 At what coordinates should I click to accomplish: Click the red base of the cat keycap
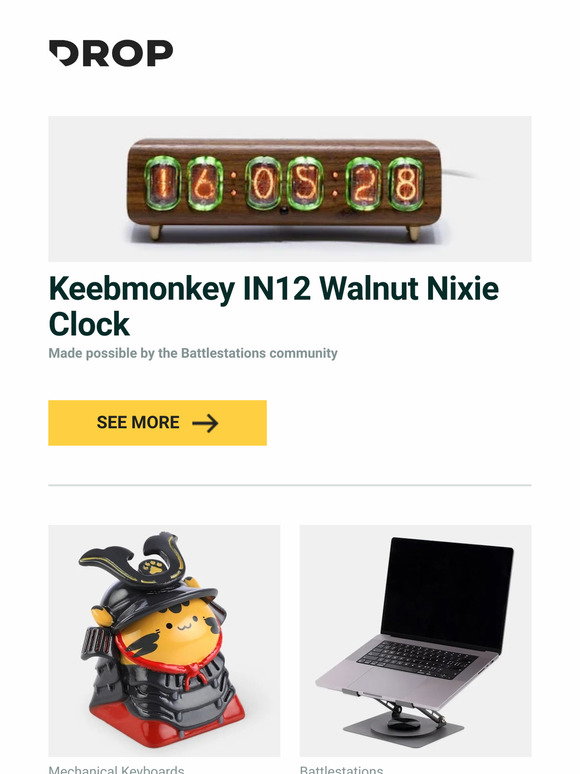point(168,724)
